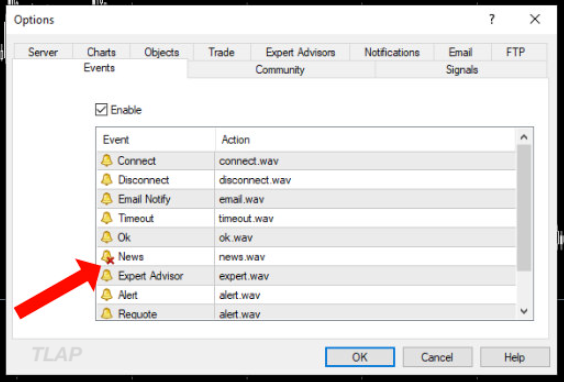Select the news.wav action cell
This screenshot has width=564, height=382.
coord(365,257)
